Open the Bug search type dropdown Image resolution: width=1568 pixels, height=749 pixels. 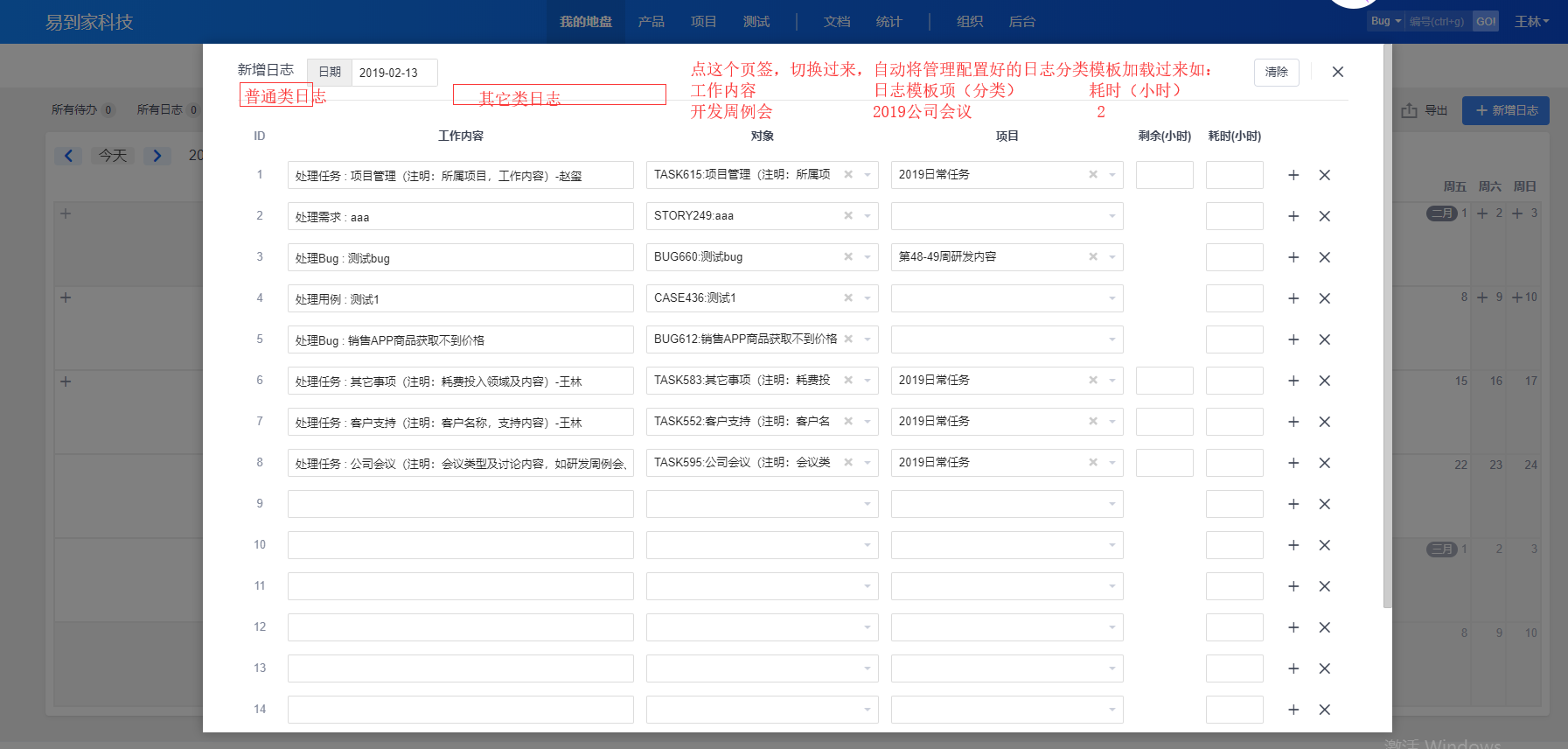point(1386,21)
